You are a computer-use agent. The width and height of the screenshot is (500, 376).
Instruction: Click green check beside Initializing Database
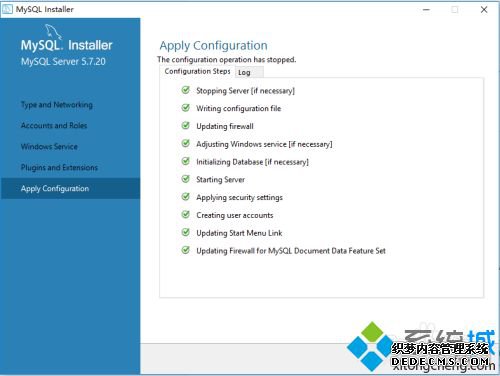point(186,161)
